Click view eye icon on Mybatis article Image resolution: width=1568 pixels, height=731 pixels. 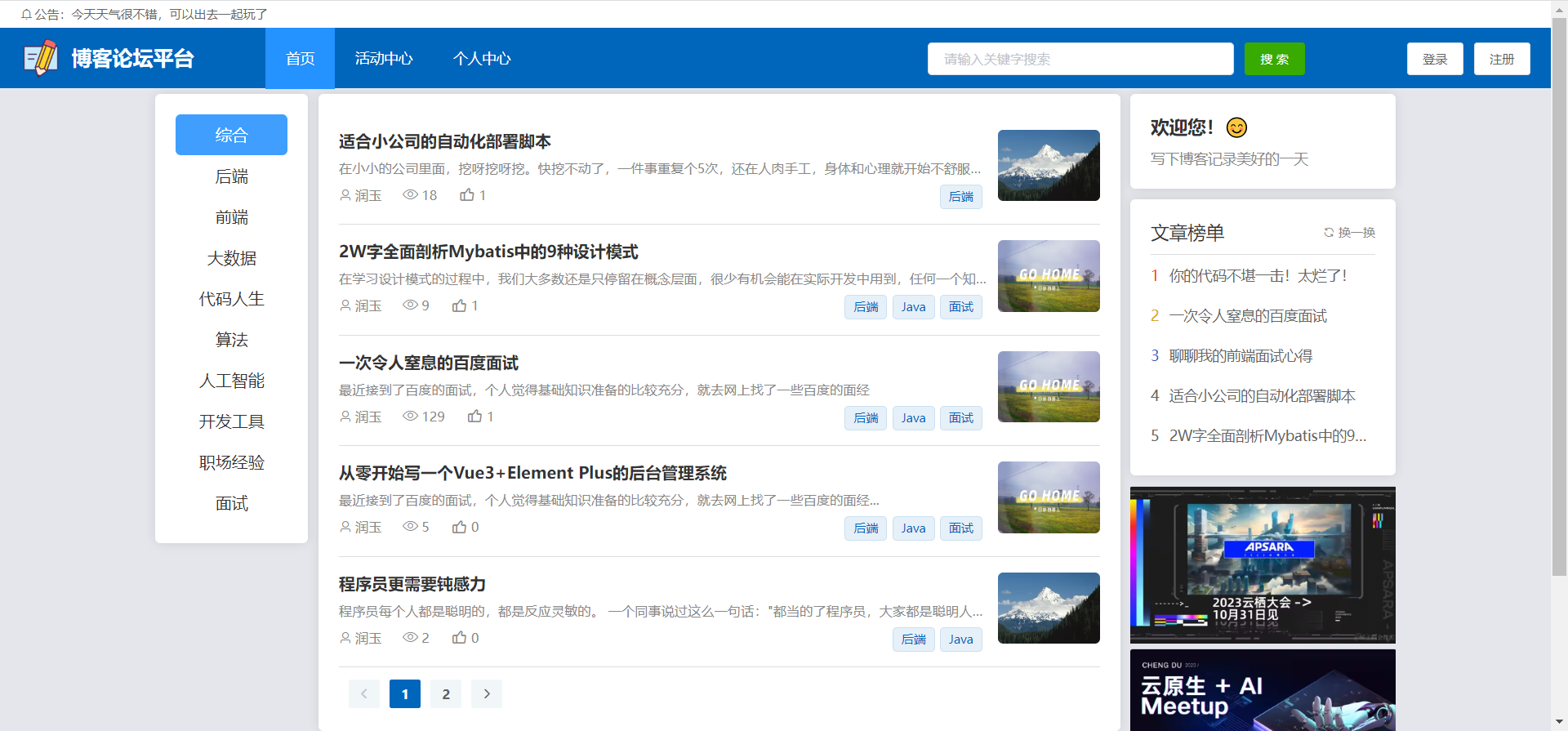410,305
